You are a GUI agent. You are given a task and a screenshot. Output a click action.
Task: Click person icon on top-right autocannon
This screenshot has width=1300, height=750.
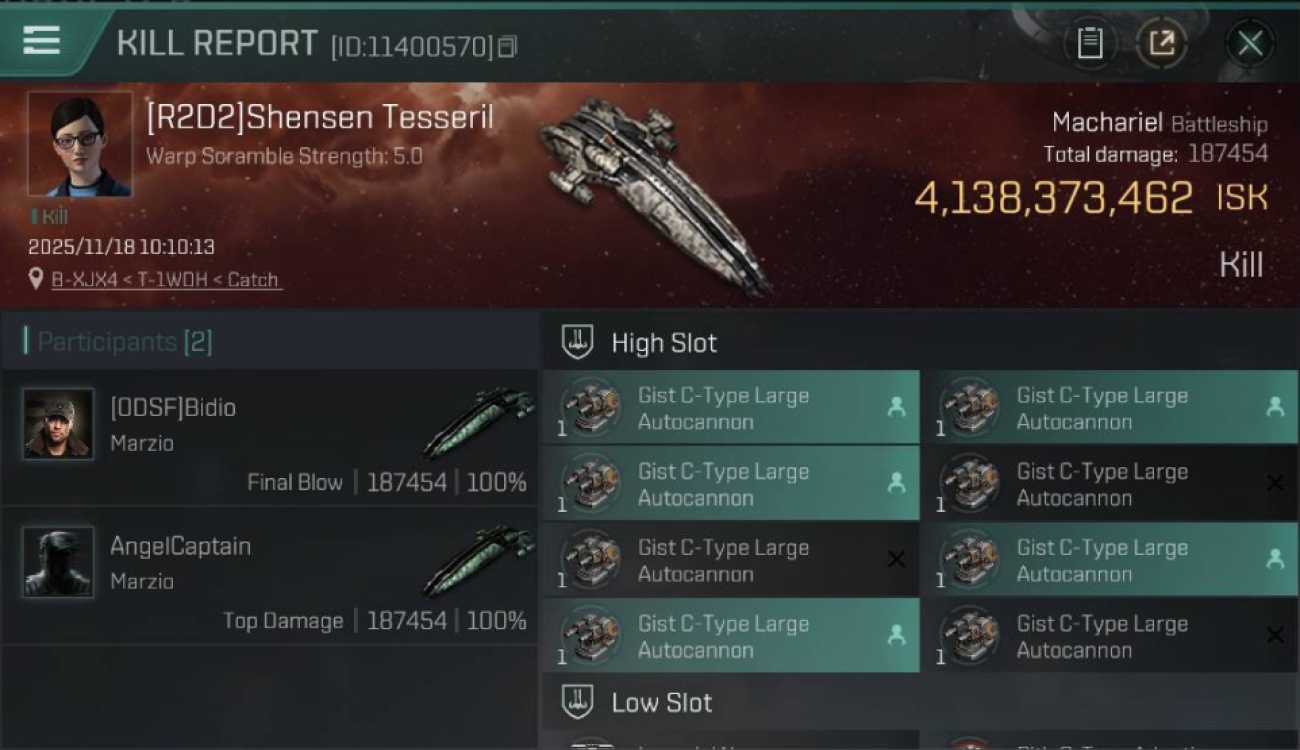click(x=1275, y=407)
